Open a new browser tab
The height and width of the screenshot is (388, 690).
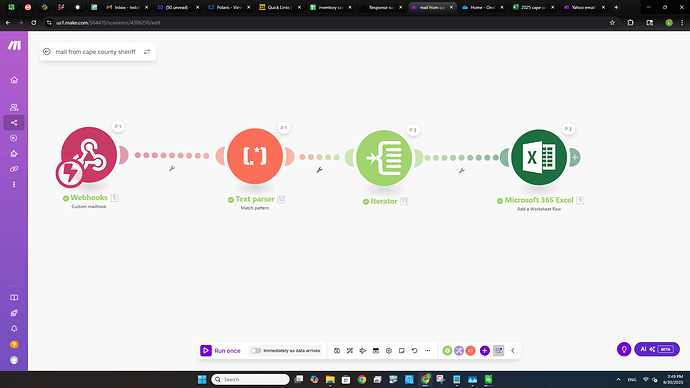pyautogui.click(x=616, y=7)
